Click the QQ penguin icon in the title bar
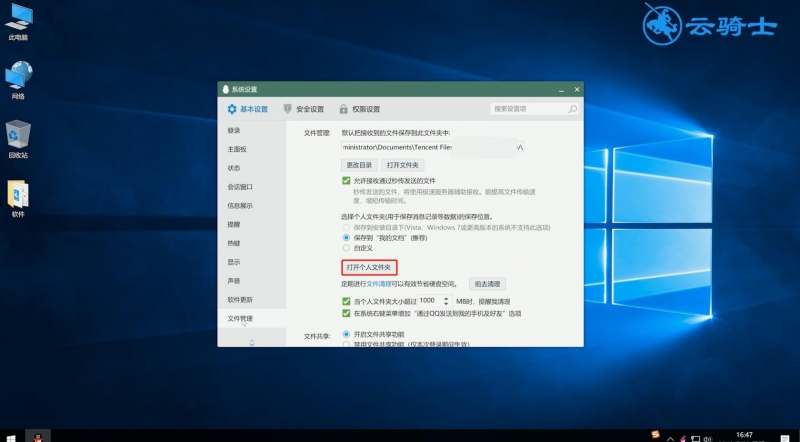 click(226, 89)
